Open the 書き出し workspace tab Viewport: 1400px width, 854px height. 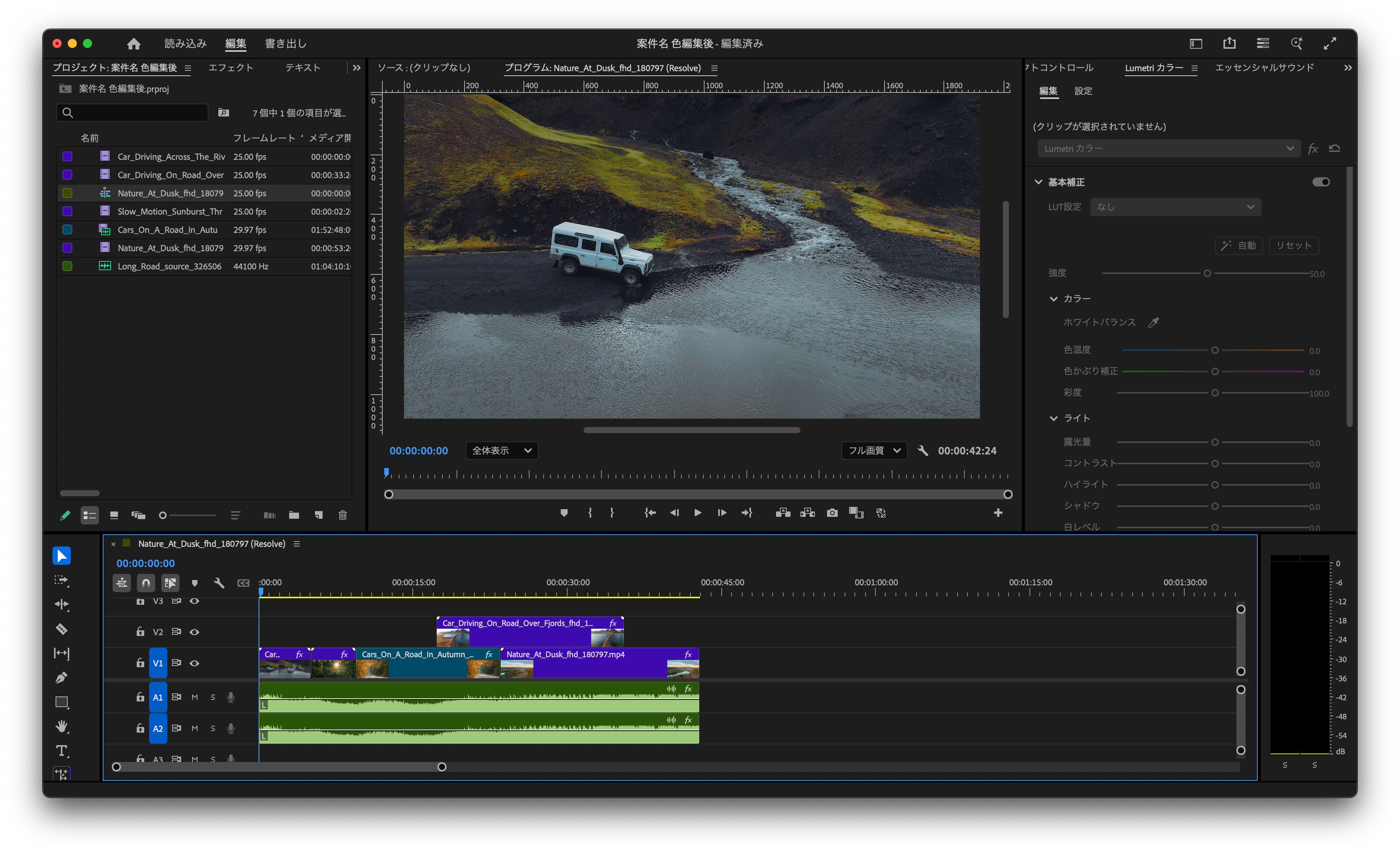click(x=285, y=44)
